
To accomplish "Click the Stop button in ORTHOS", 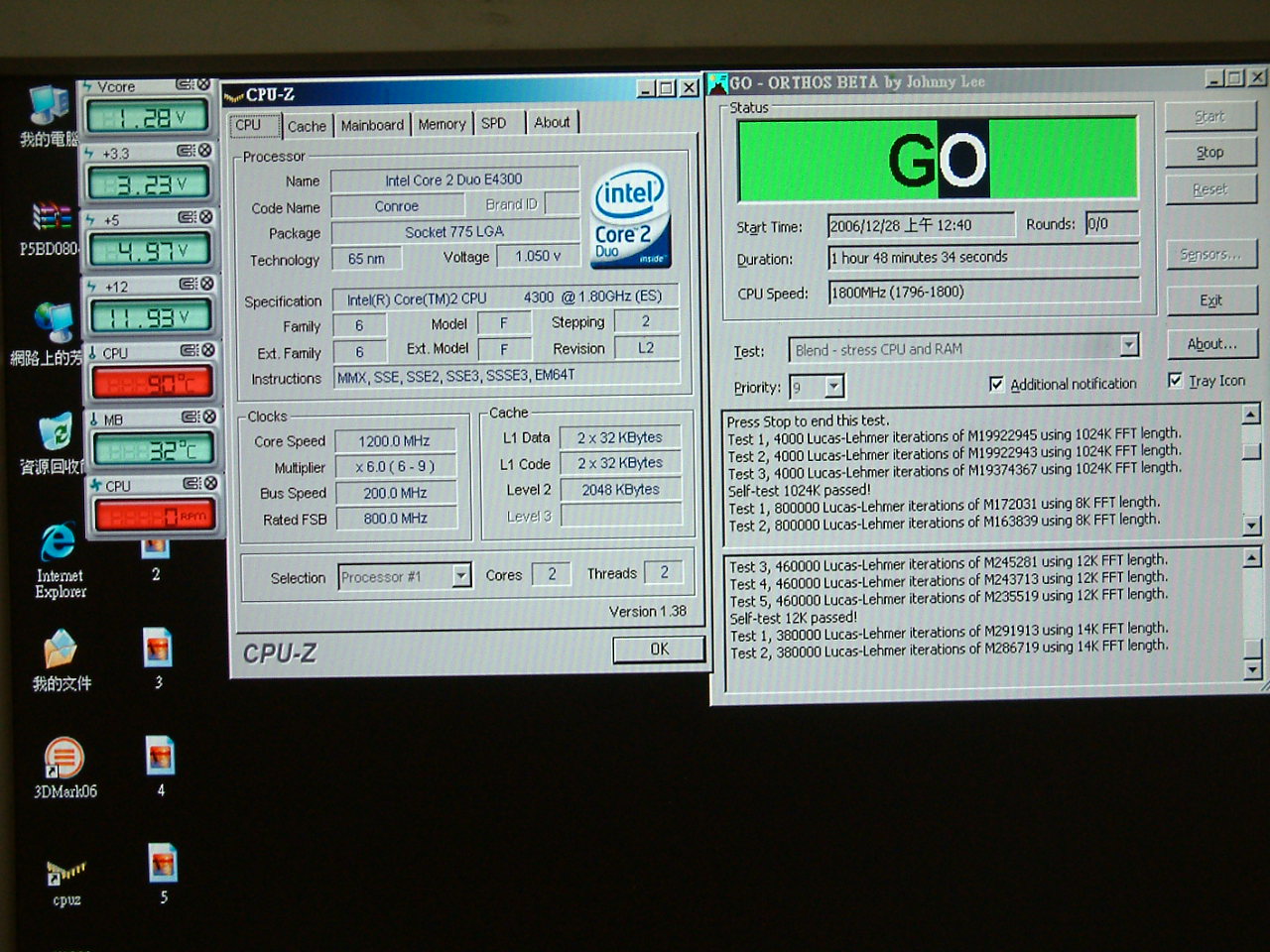I will 1209,152.
